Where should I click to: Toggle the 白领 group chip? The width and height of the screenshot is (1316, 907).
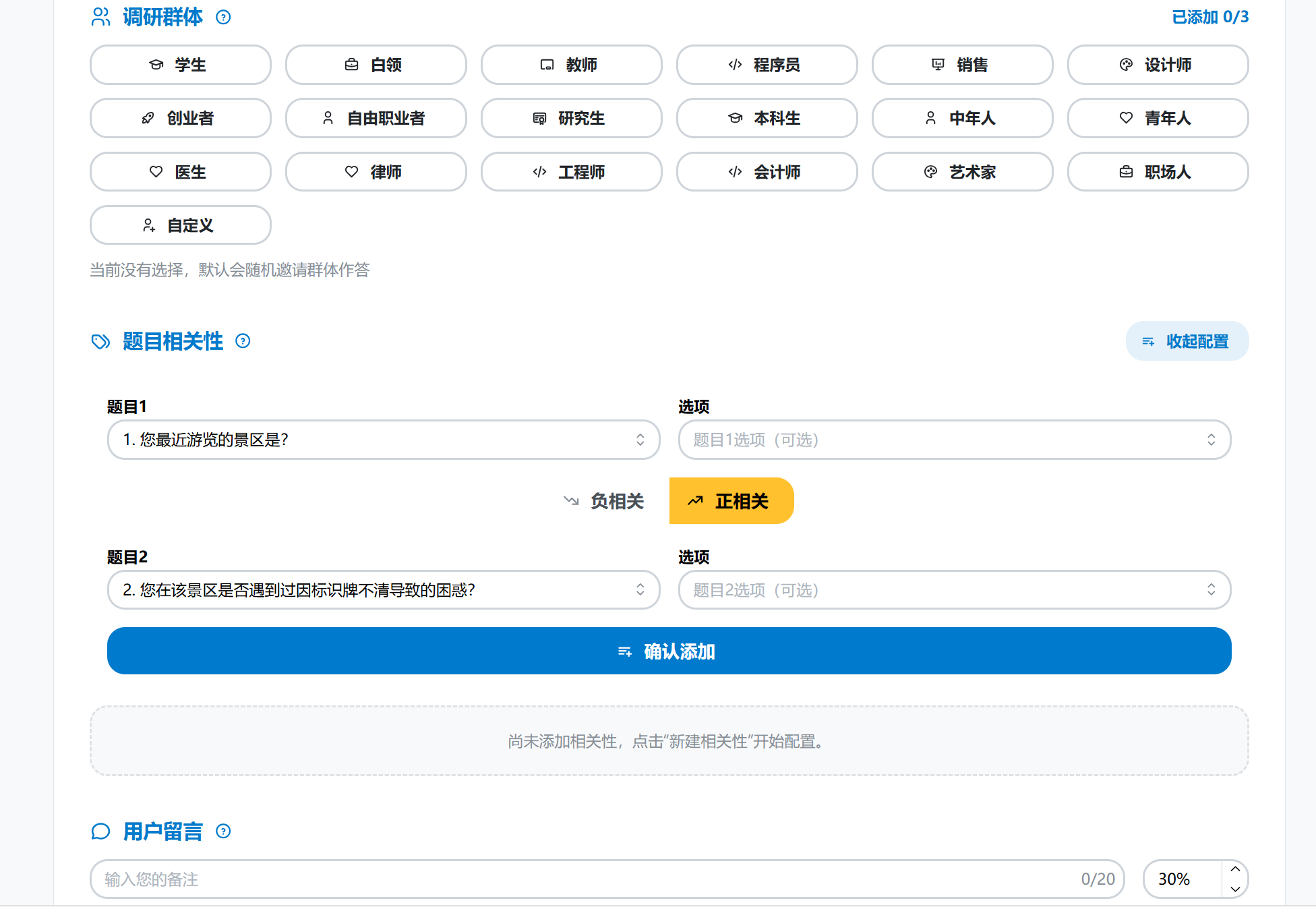point(376,65)
